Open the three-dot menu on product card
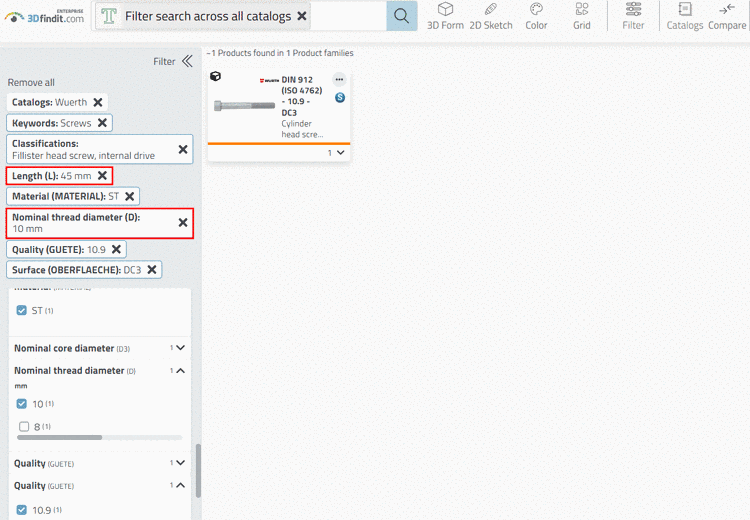750x520 pixels. click(x=339, y=79)
